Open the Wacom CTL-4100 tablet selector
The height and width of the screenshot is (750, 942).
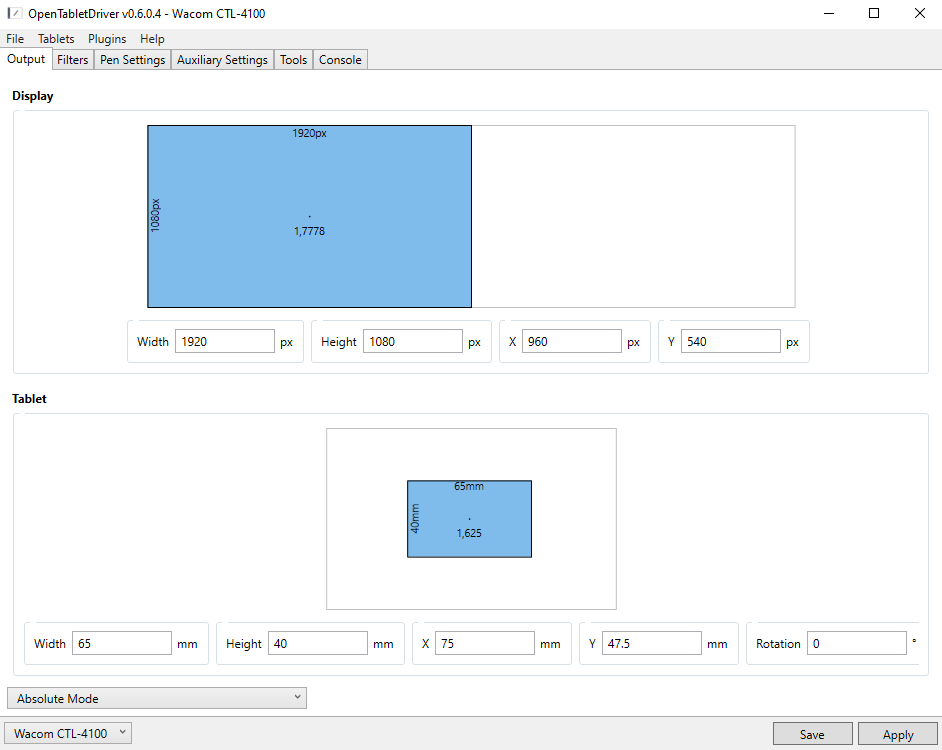(69, 734)
